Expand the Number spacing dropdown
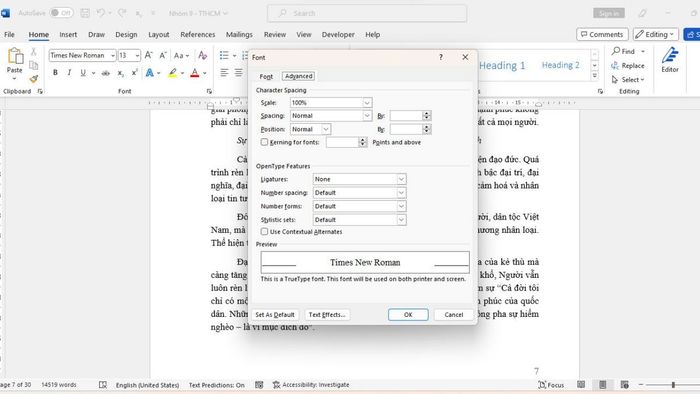 (401, 193)
